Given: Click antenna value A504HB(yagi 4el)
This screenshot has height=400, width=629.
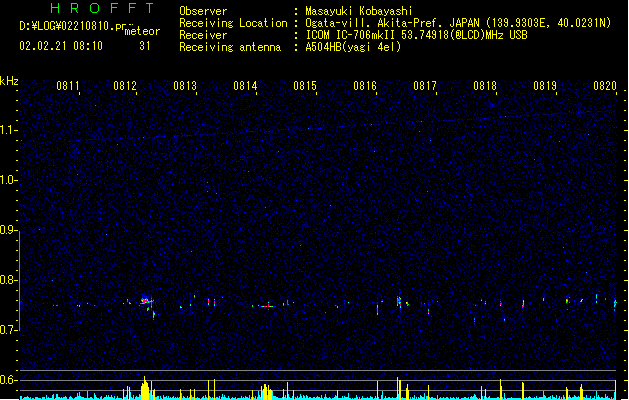Looking at the screenshot, I should pos(353,47).
